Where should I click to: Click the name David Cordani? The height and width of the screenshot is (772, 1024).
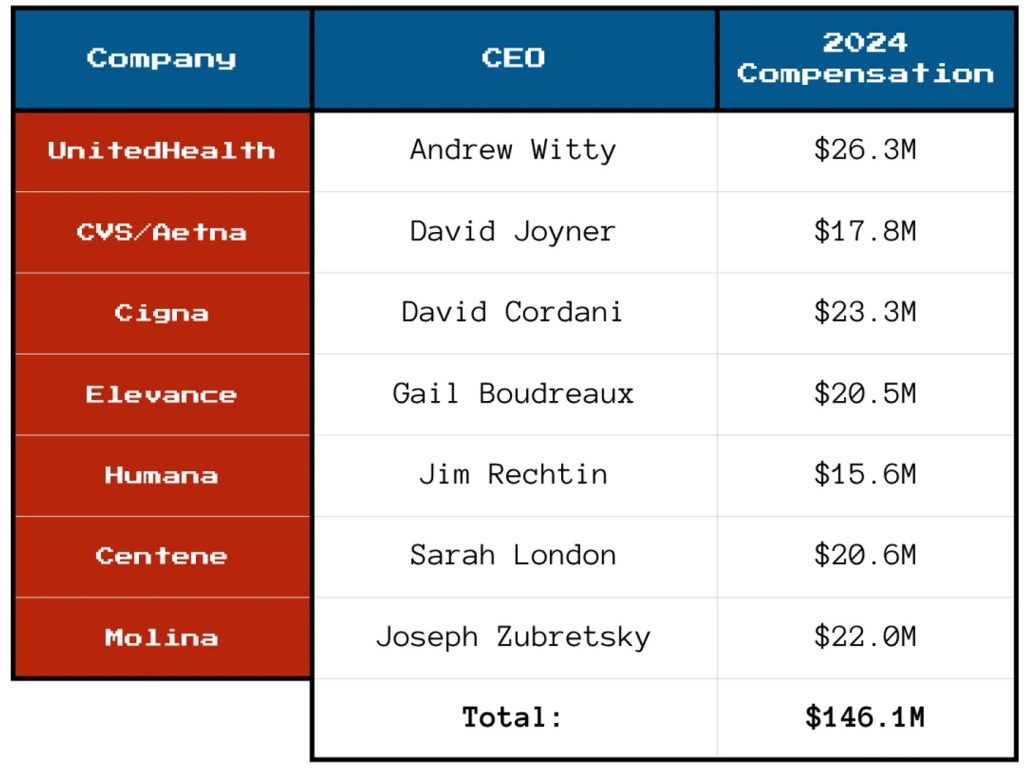point(513,312)
